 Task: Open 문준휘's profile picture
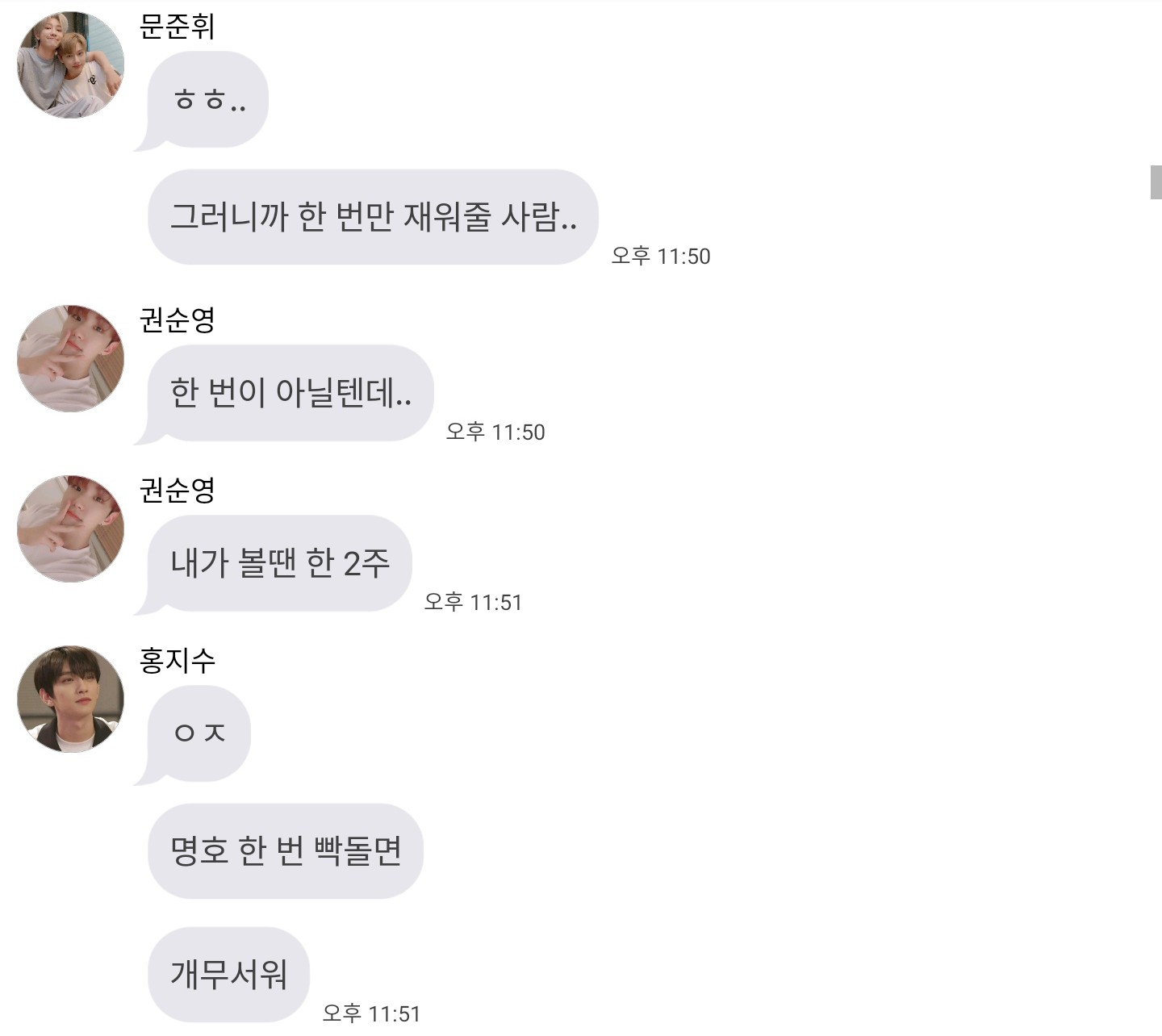71,65
